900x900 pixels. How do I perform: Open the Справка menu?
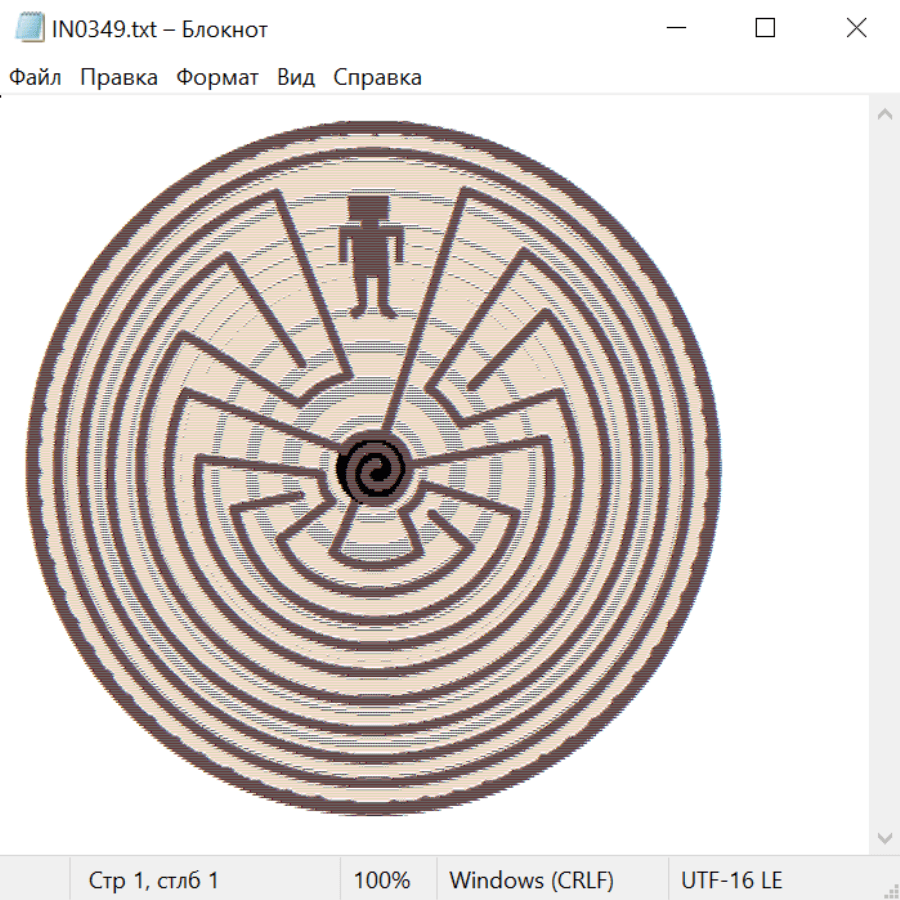point(377,78)
